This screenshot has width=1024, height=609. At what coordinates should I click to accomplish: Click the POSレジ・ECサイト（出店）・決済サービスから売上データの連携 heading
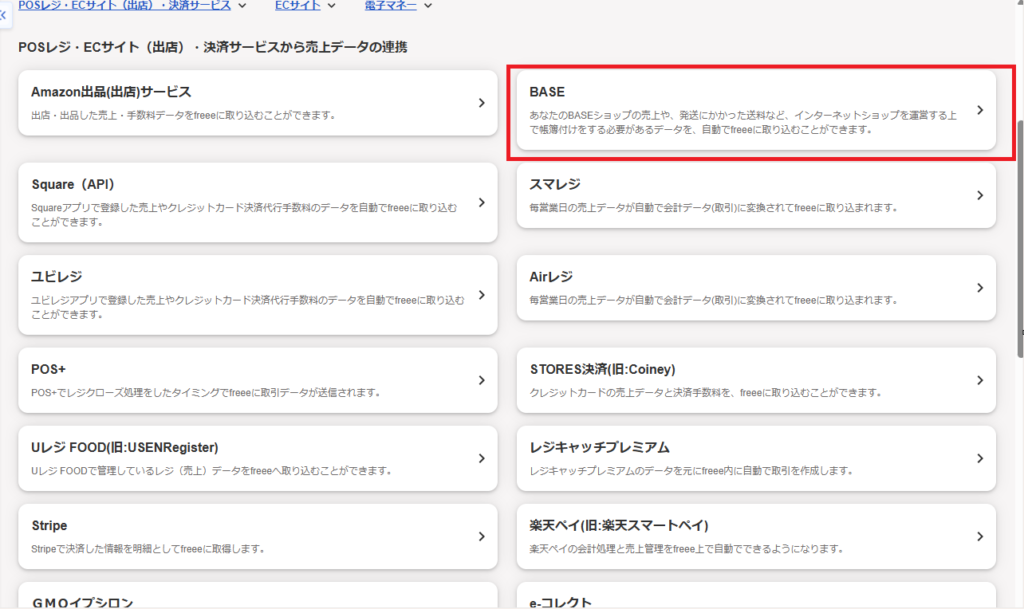coord(213,47)
